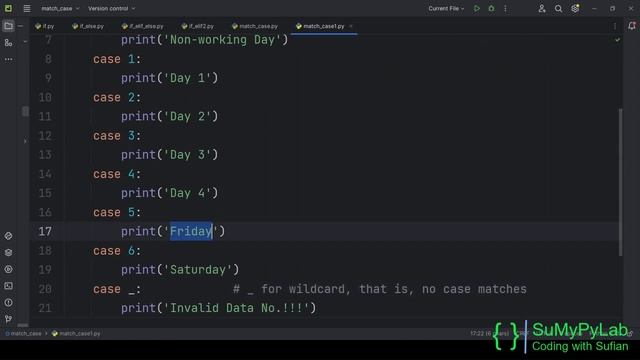Open the Project tool window folder icon
640x360 pixels.
click(x=8, y=26)
